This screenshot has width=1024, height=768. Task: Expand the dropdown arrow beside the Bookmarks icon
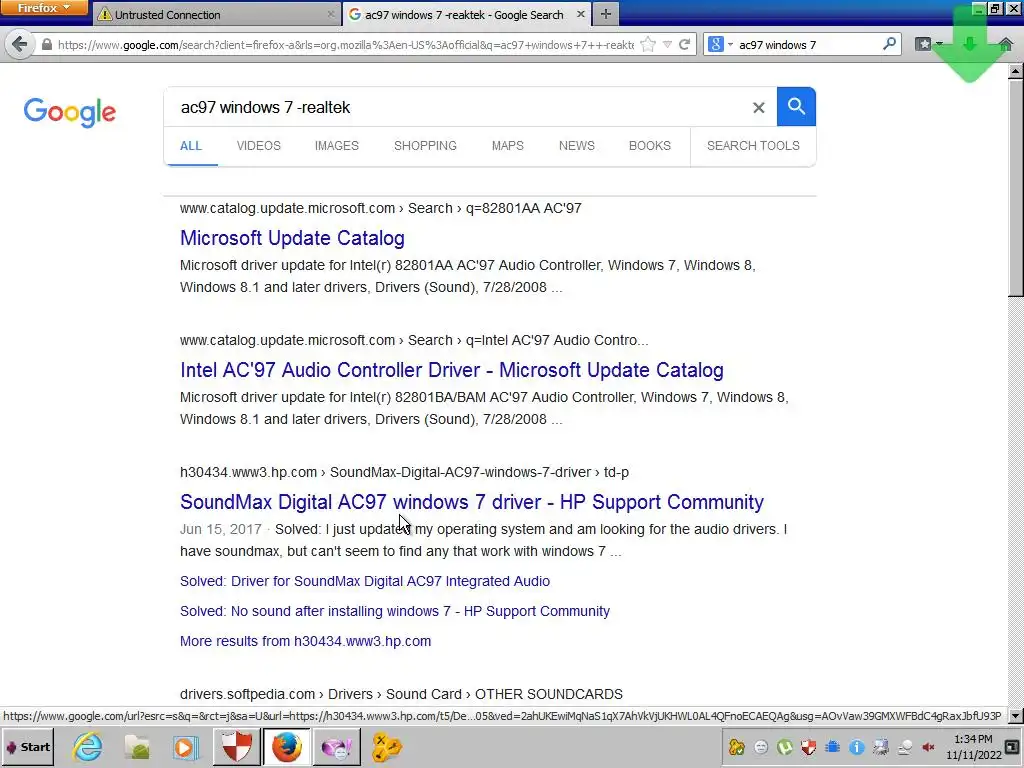click(x=938, y=44)
